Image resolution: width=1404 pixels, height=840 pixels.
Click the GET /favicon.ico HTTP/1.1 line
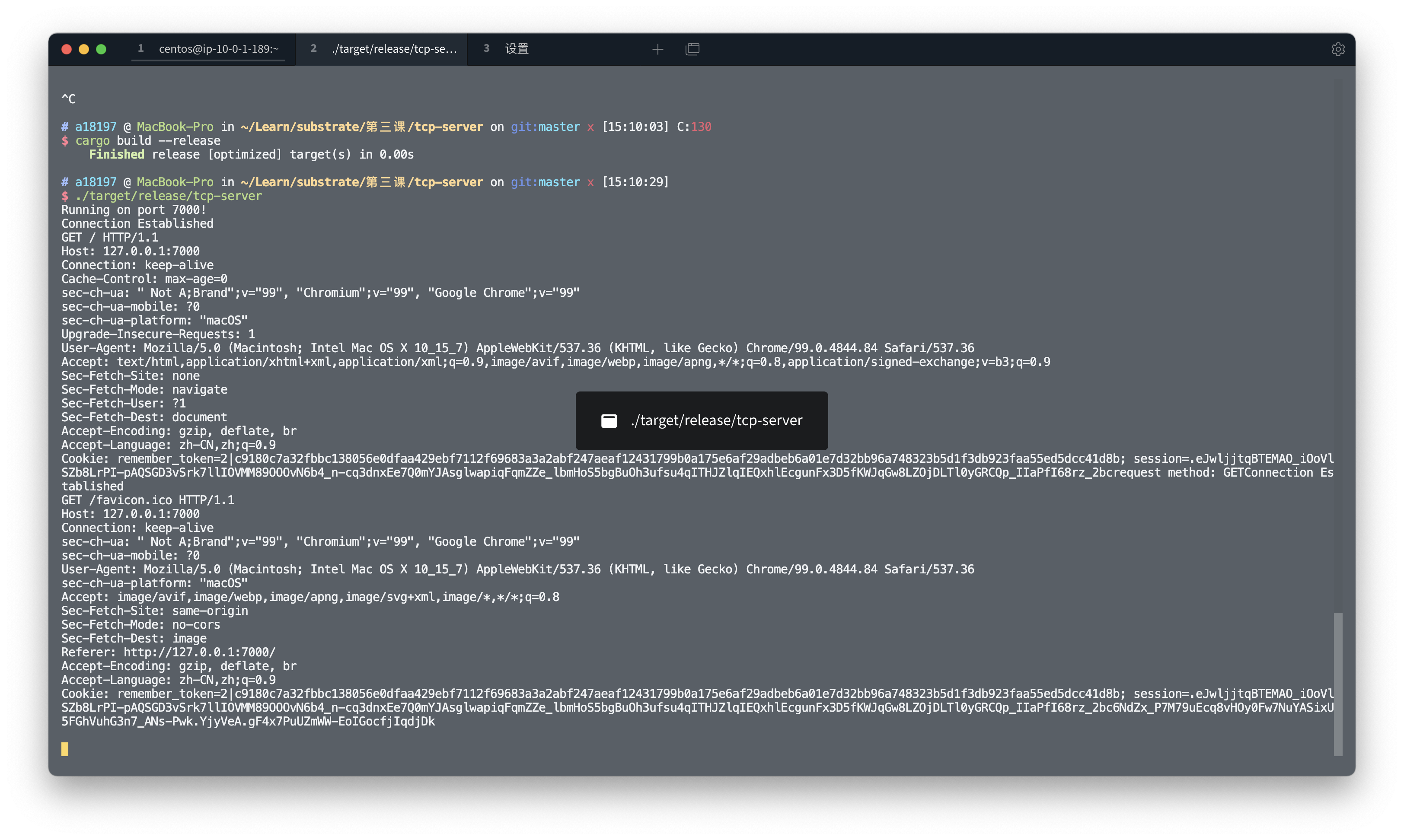click(147, 500)
